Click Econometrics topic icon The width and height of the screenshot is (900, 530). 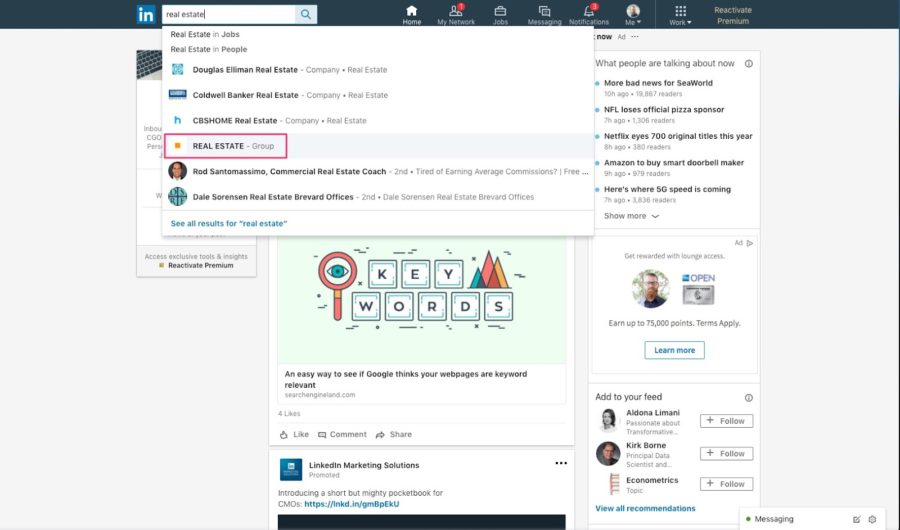(x=614, y=484)
